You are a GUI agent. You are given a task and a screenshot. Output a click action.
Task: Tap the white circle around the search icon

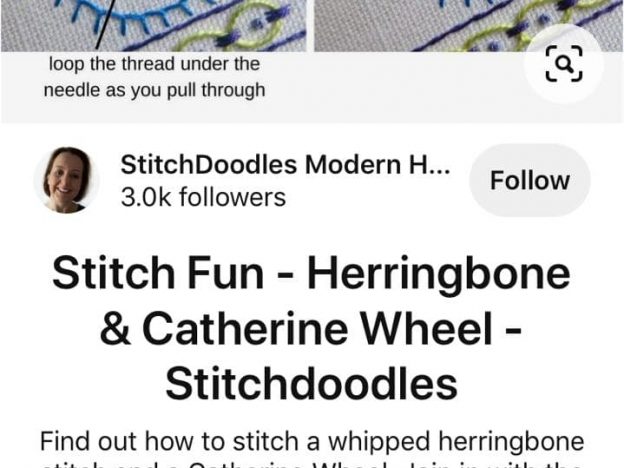[x=564, y=64]
